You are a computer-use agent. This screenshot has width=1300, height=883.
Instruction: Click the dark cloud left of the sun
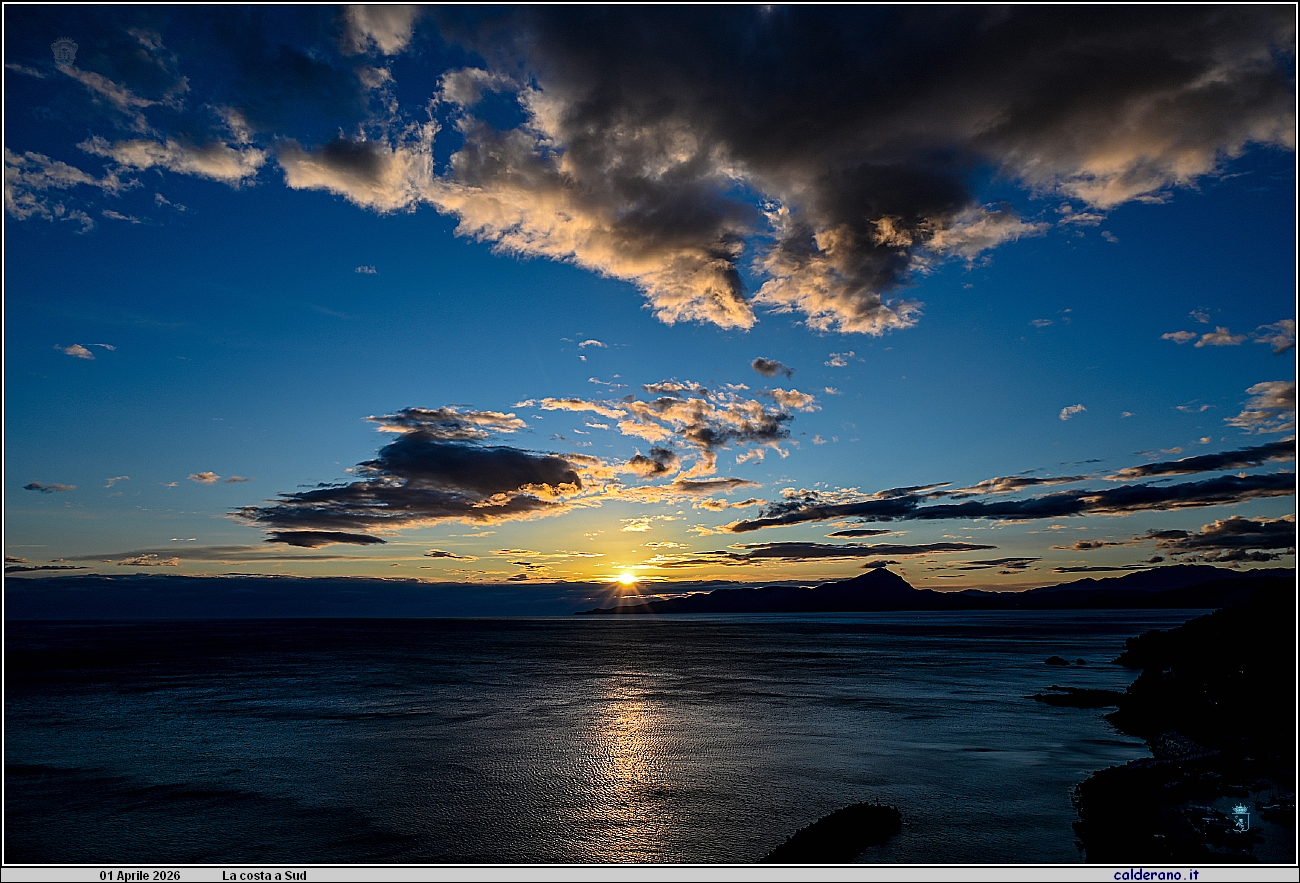[440, 480]
